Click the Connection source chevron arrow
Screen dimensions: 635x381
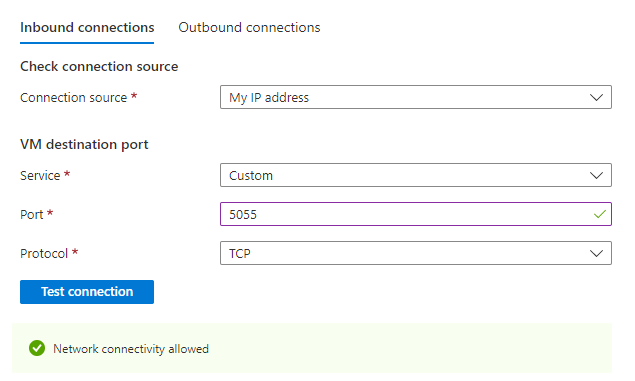click(596, 97)
